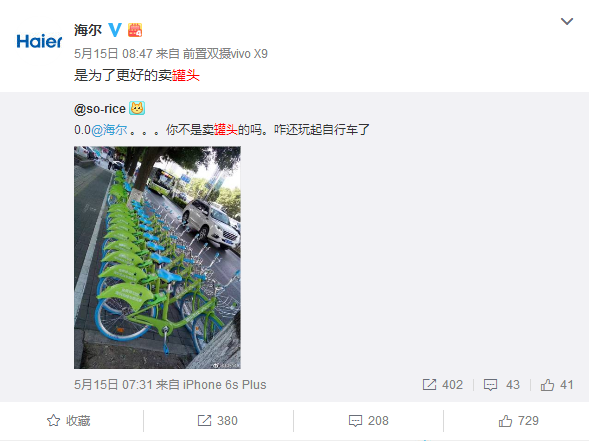
Task: Click the 收藏 favorite star
Action: pos(68,421)
